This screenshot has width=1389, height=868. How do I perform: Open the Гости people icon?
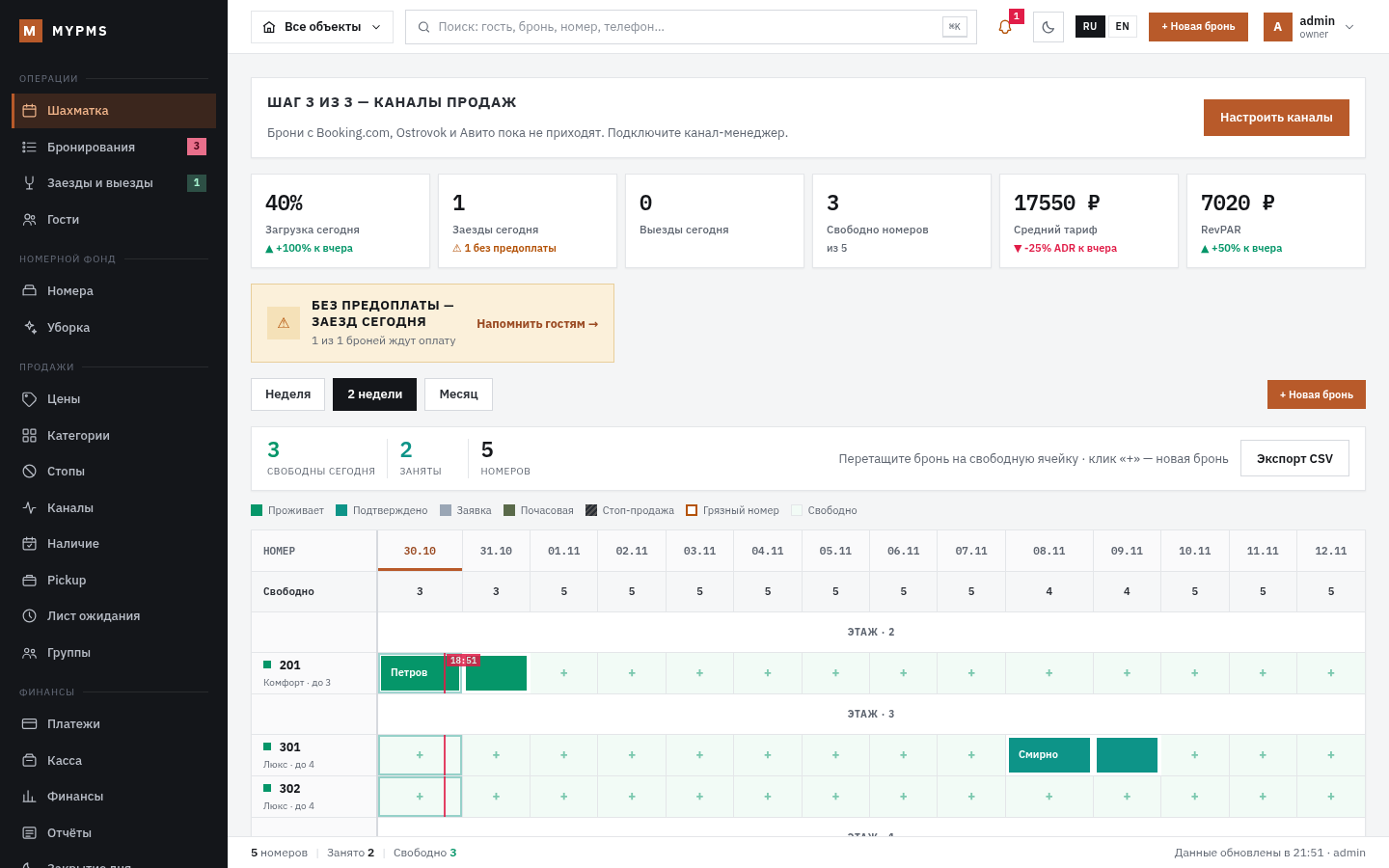tap(30, 220)
